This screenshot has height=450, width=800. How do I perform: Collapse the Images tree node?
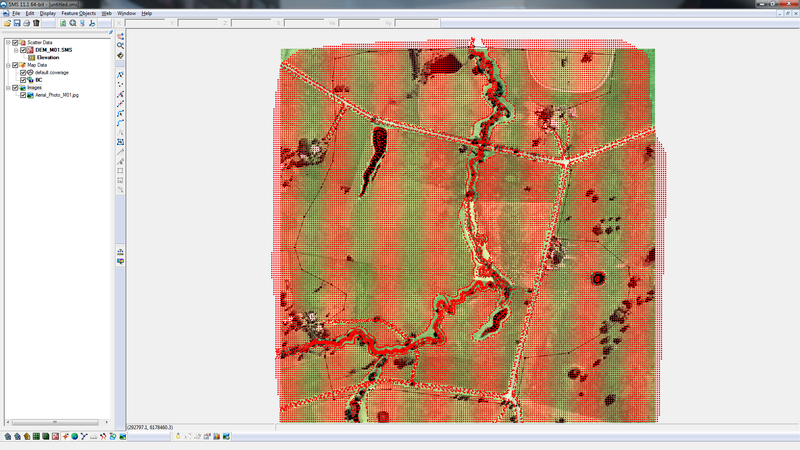click(7, 88)
